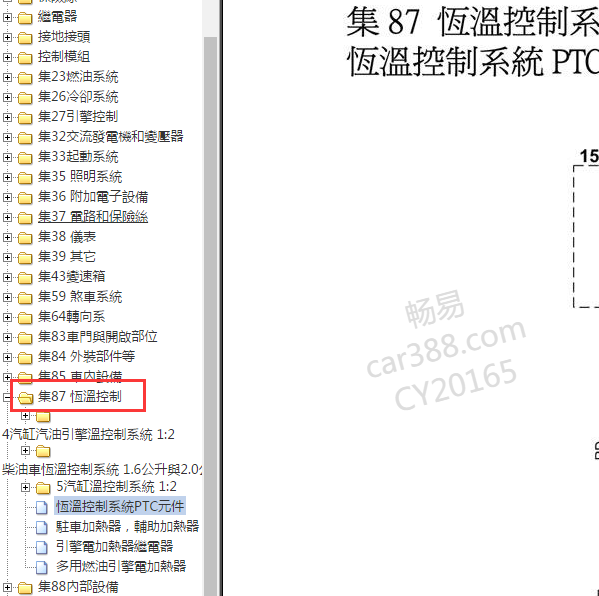Select the 集36 附加電子設備 label

93,196
